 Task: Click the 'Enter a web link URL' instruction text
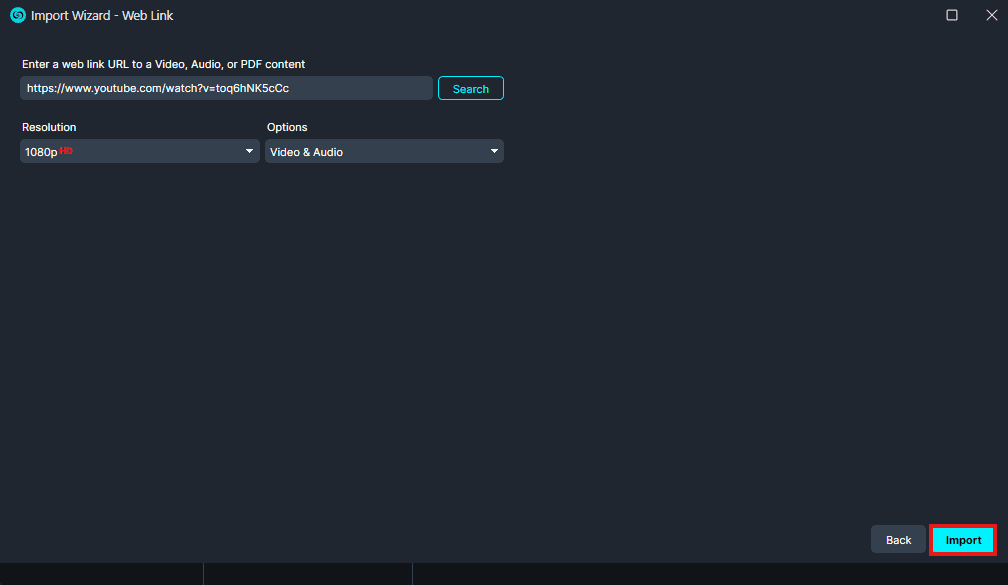tap(163, 64)
